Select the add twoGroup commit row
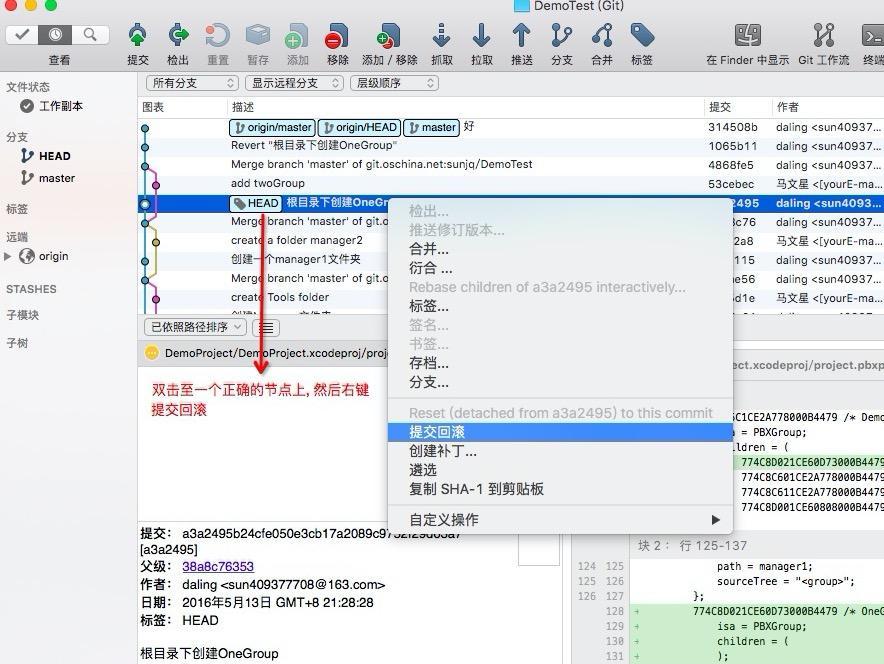Screen dimensions: 884x664 [510, 184]
